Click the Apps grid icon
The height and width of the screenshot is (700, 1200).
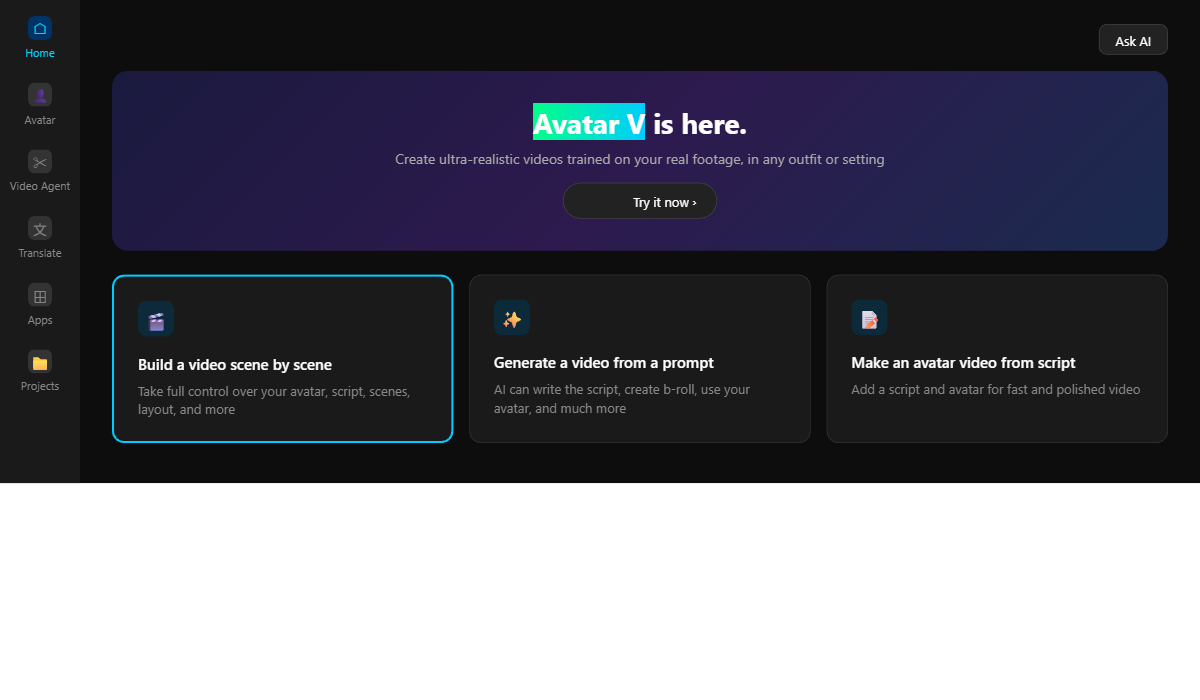click(x=40, y=295)
